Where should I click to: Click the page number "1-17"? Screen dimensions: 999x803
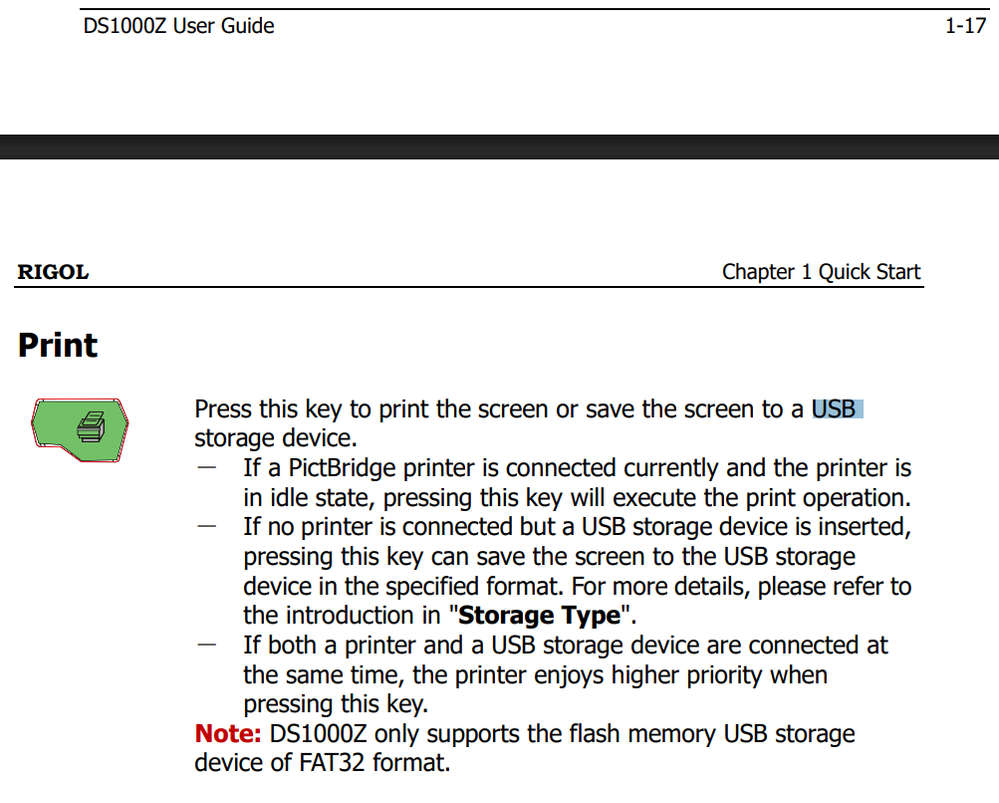point(965,27)
